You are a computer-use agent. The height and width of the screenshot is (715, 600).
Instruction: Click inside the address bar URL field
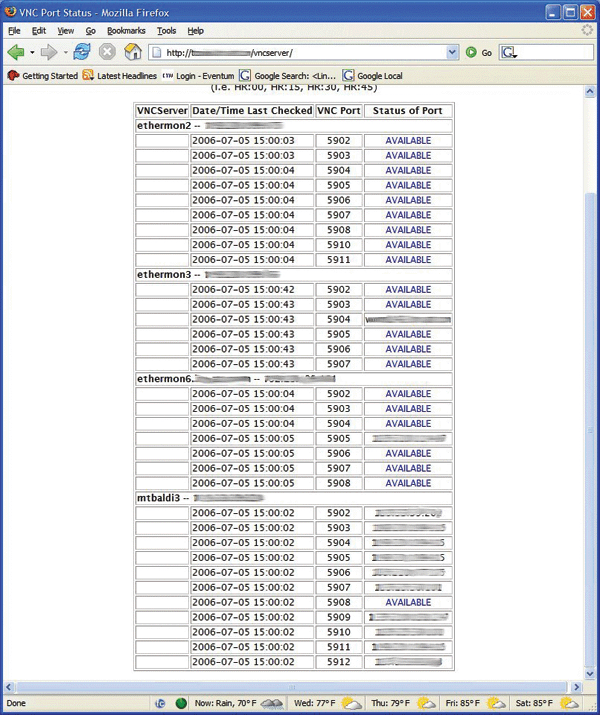300,52
